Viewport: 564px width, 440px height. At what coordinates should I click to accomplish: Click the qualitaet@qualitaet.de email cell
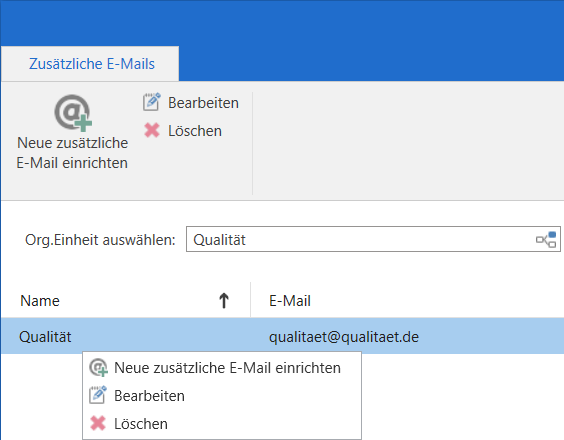click(x=344, y=337)
